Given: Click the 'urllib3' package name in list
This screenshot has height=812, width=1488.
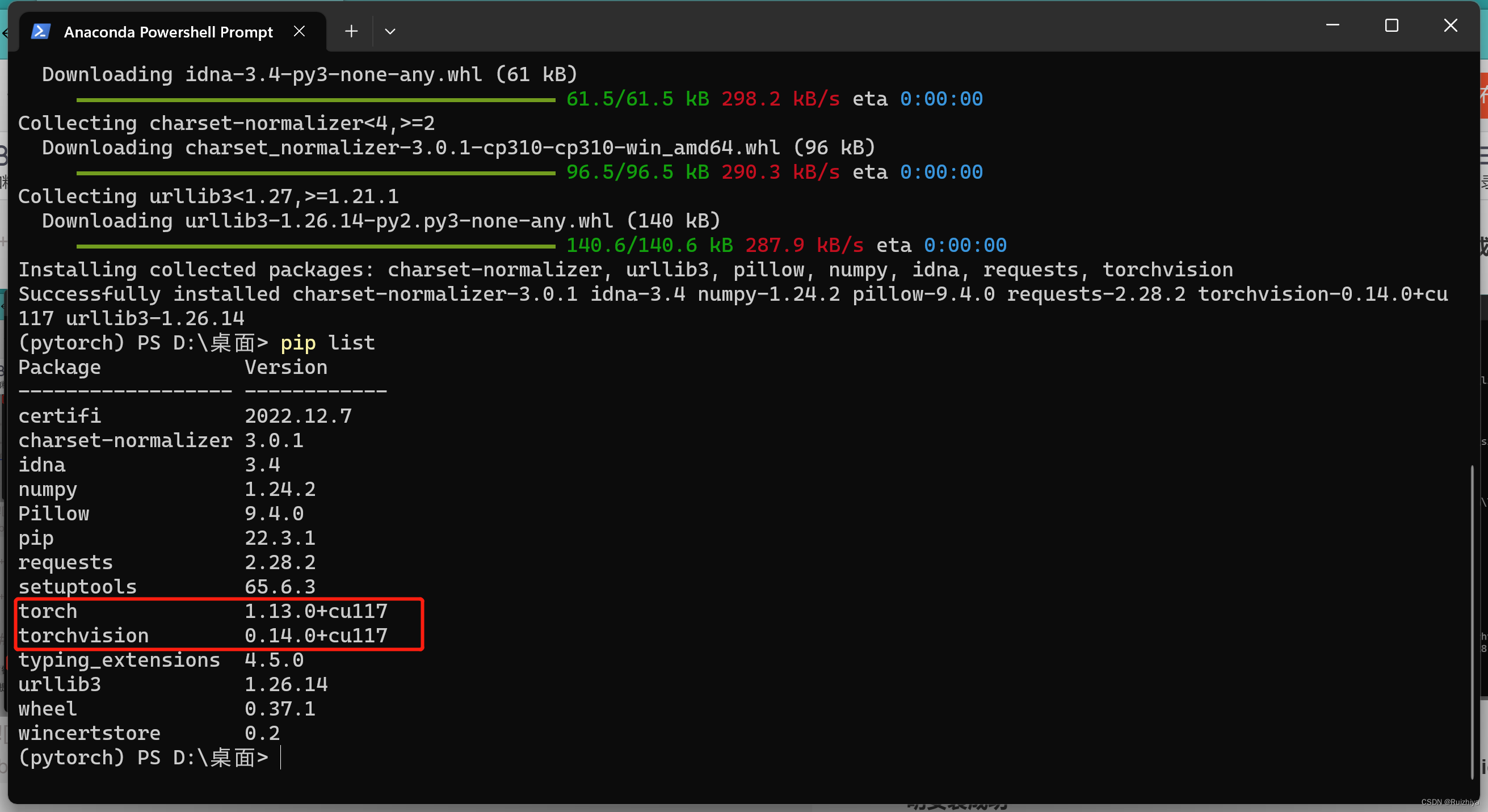Looking at the screenshot, I should coord(60,684).
